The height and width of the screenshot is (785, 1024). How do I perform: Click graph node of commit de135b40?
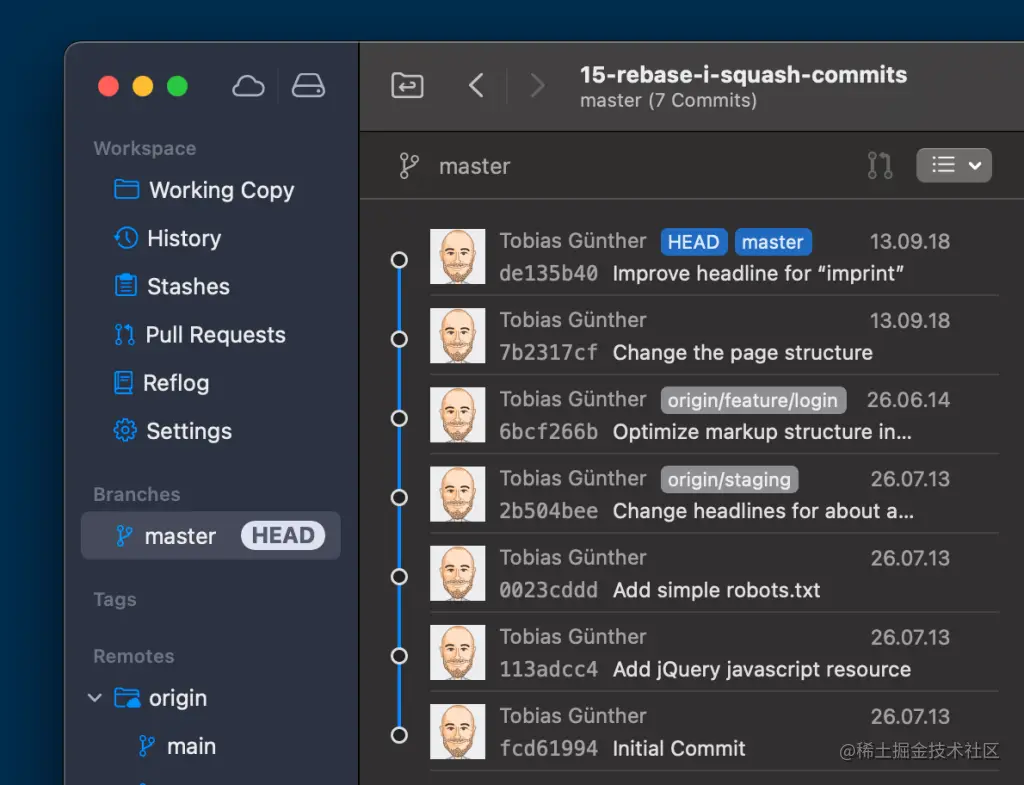(x=399, y=260)
